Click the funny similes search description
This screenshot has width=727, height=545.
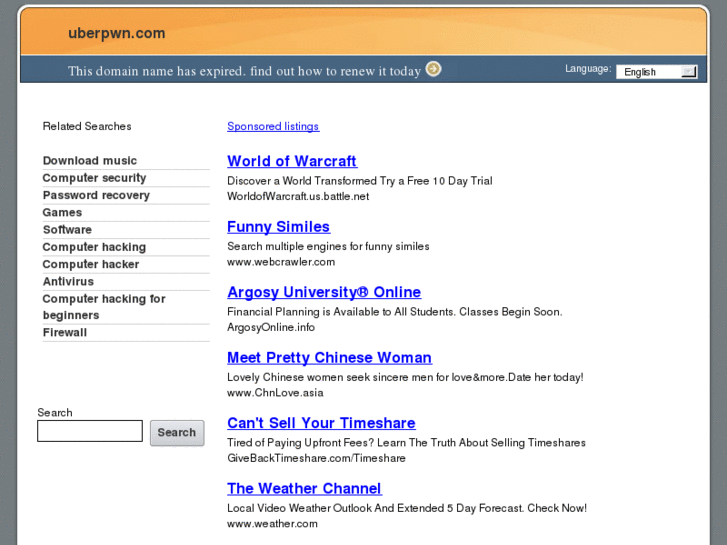click(328, 246)
